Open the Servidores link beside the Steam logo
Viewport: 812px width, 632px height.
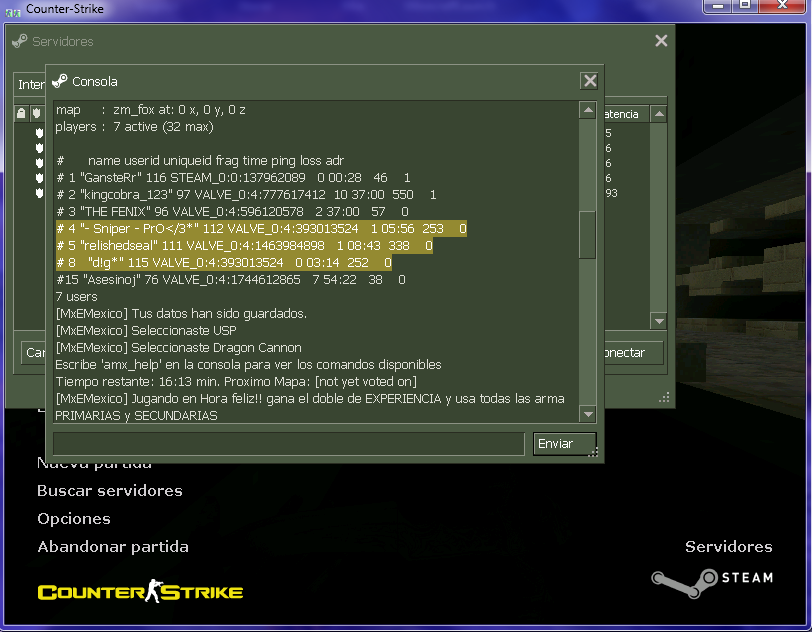point(729,547)
